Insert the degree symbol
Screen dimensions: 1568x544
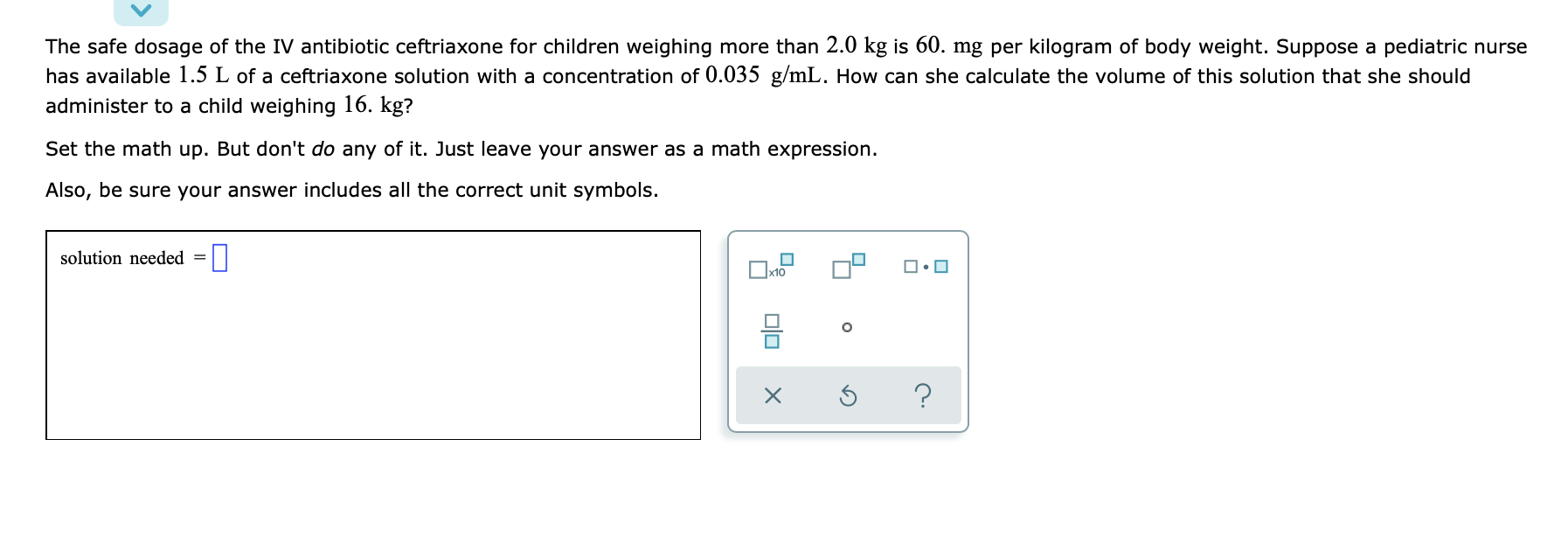pyautogui.click(x=847, y=327)
